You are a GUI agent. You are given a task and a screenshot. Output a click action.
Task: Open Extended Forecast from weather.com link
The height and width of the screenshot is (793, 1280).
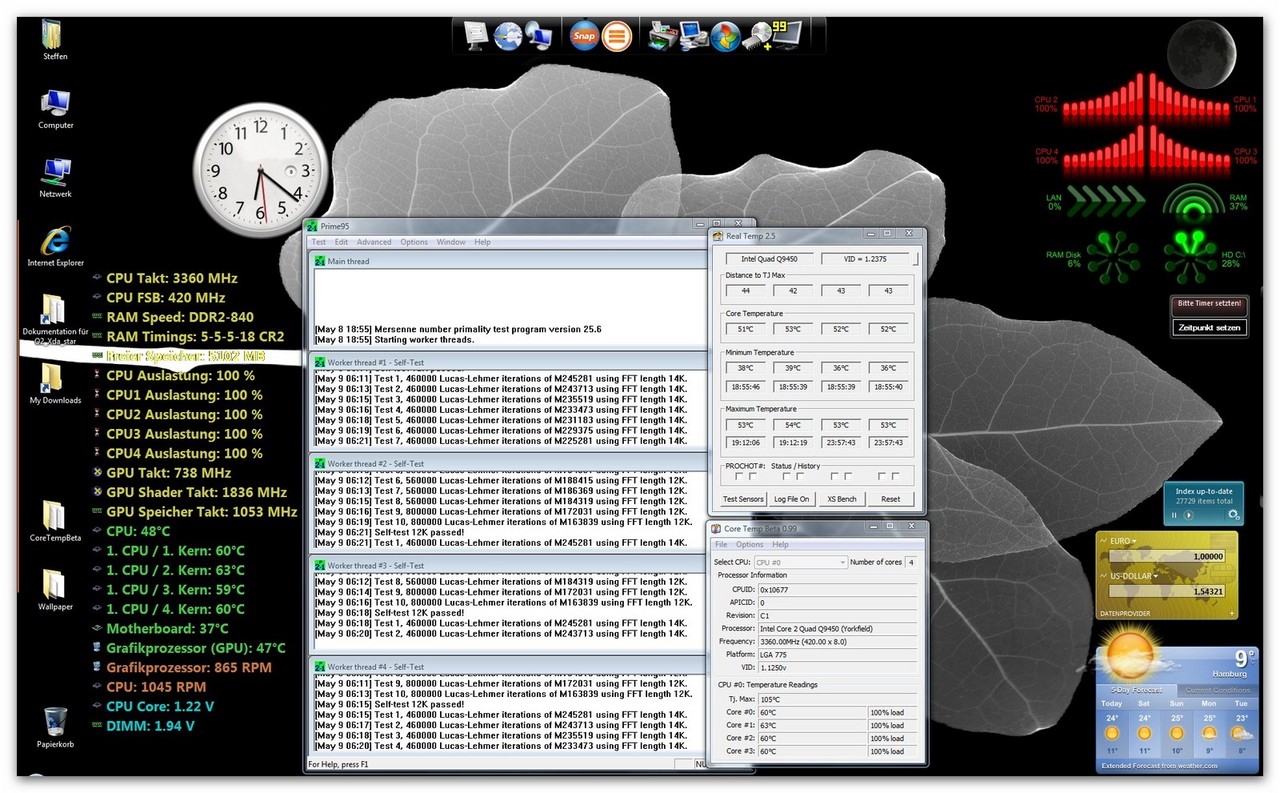[x=1160, y=766]
